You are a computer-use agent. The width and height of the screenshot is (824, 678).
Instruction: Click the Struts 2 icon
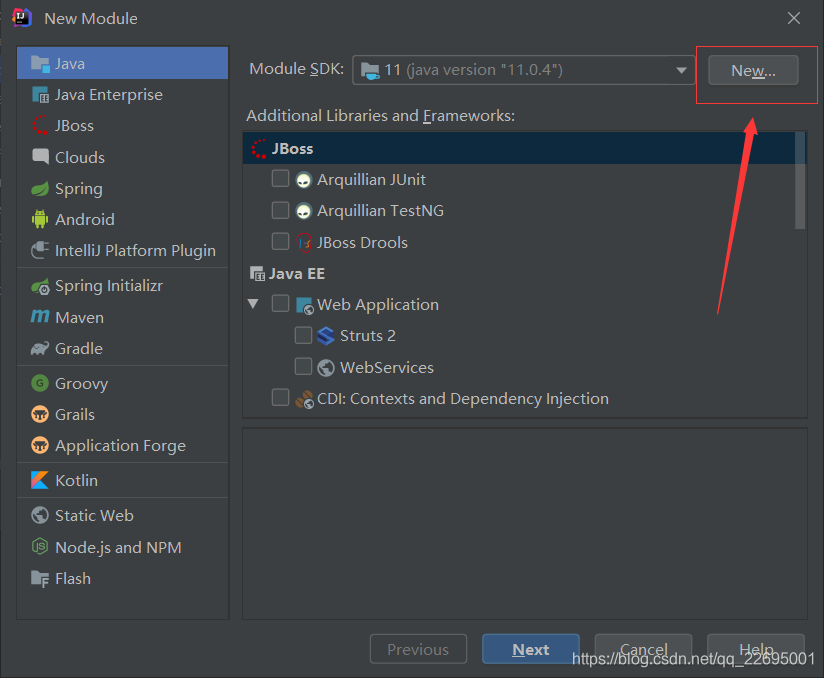[x=326, y=336]
